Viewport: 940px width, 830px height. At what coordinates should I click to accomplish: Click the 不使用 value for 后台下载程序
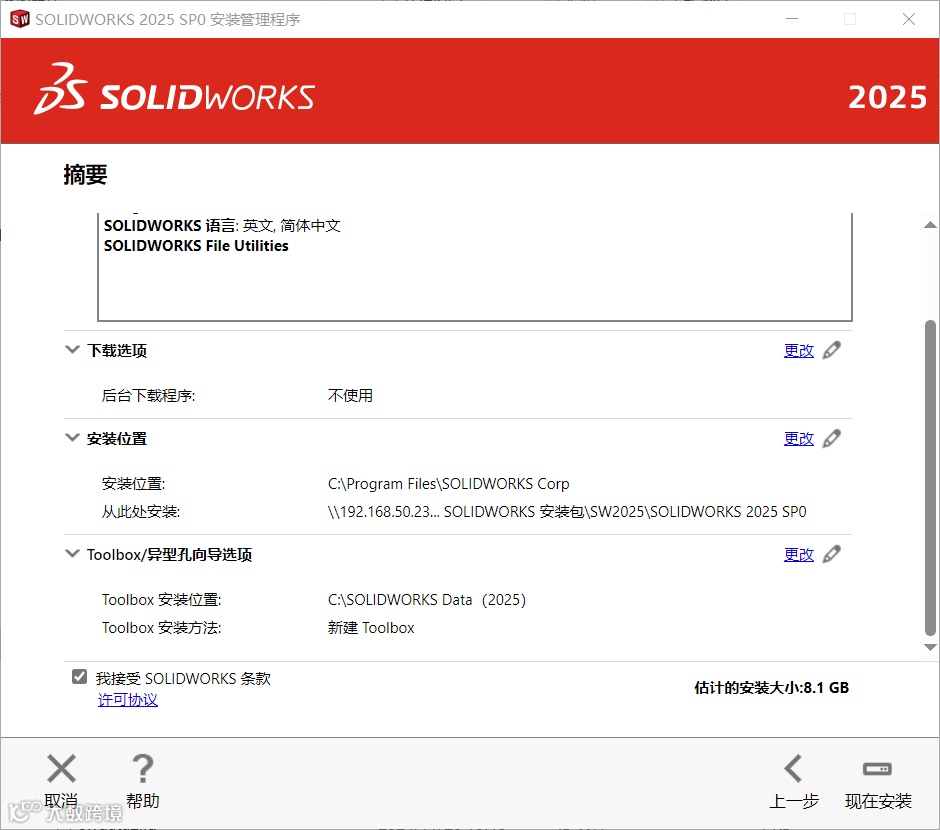click(x=350, y=396)
